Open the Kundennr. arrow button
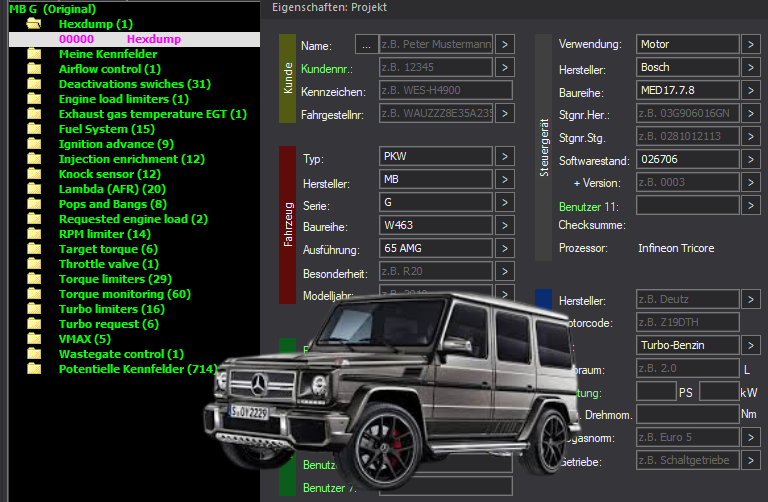Image resolution: width=768 pixels, height=502 pixels. point(504,67)
